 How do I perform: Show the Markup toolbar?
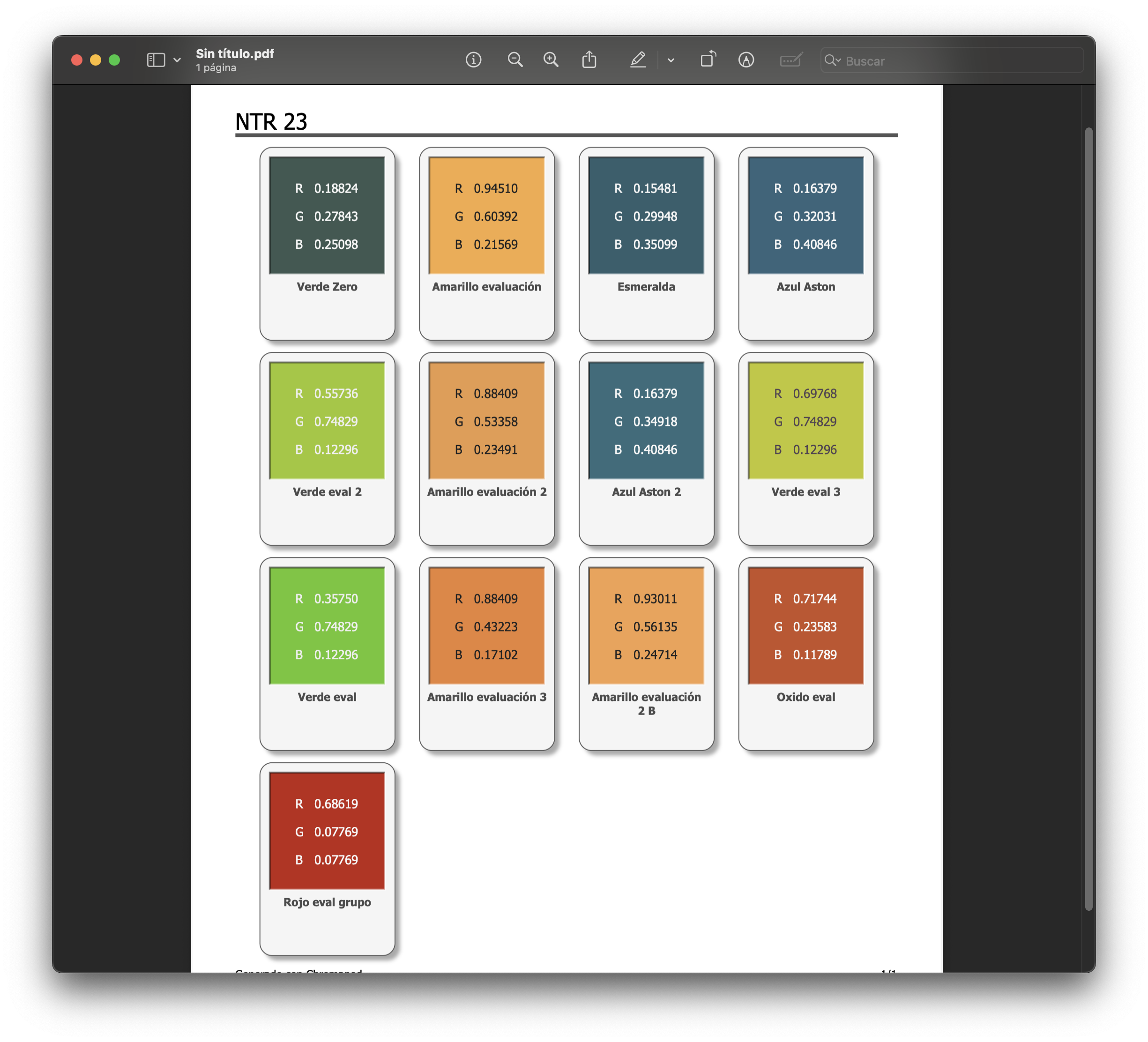[x=746, y=60]
